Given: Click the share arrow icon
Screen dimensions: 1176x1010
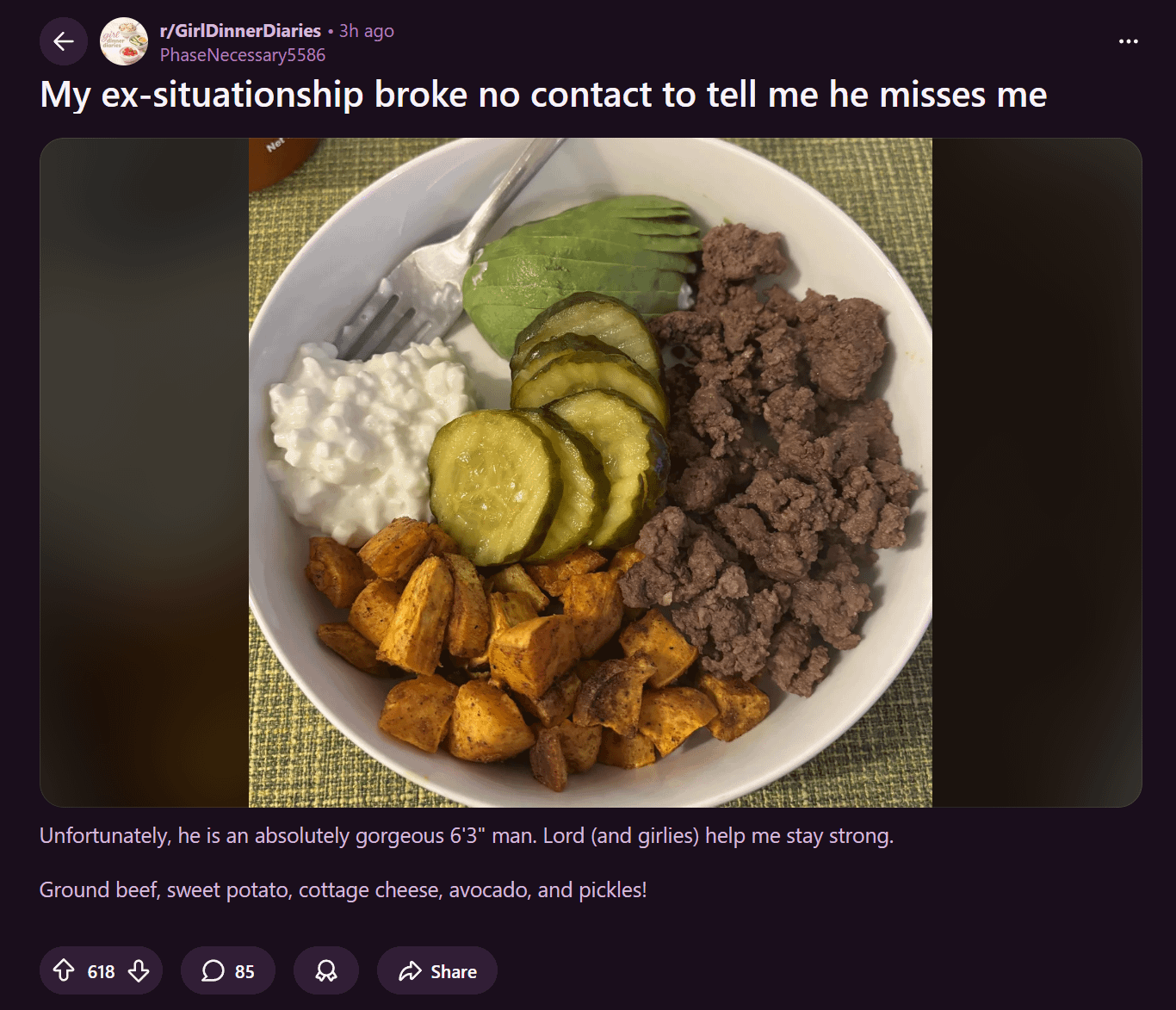Looking at the screenshot, I should point(410,970).
